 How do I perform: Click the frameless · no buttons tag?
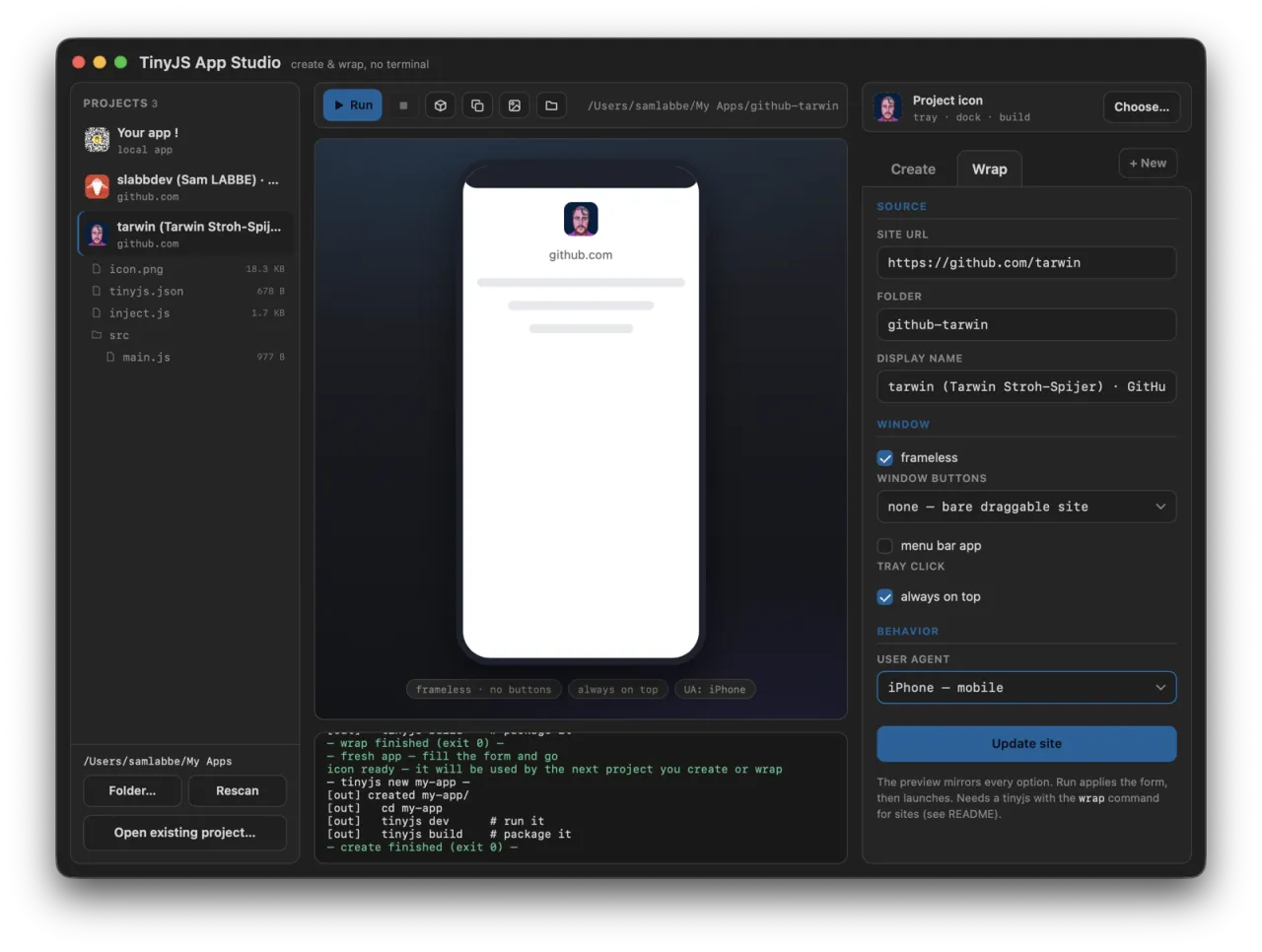[x=483, y=690]
